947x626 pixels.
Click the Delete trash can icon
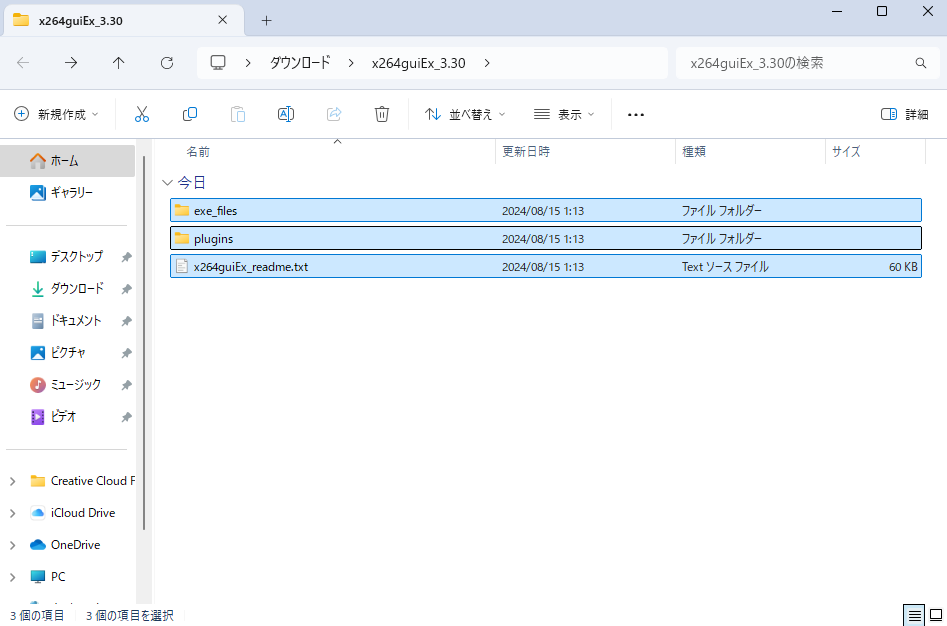coord(382,114)
